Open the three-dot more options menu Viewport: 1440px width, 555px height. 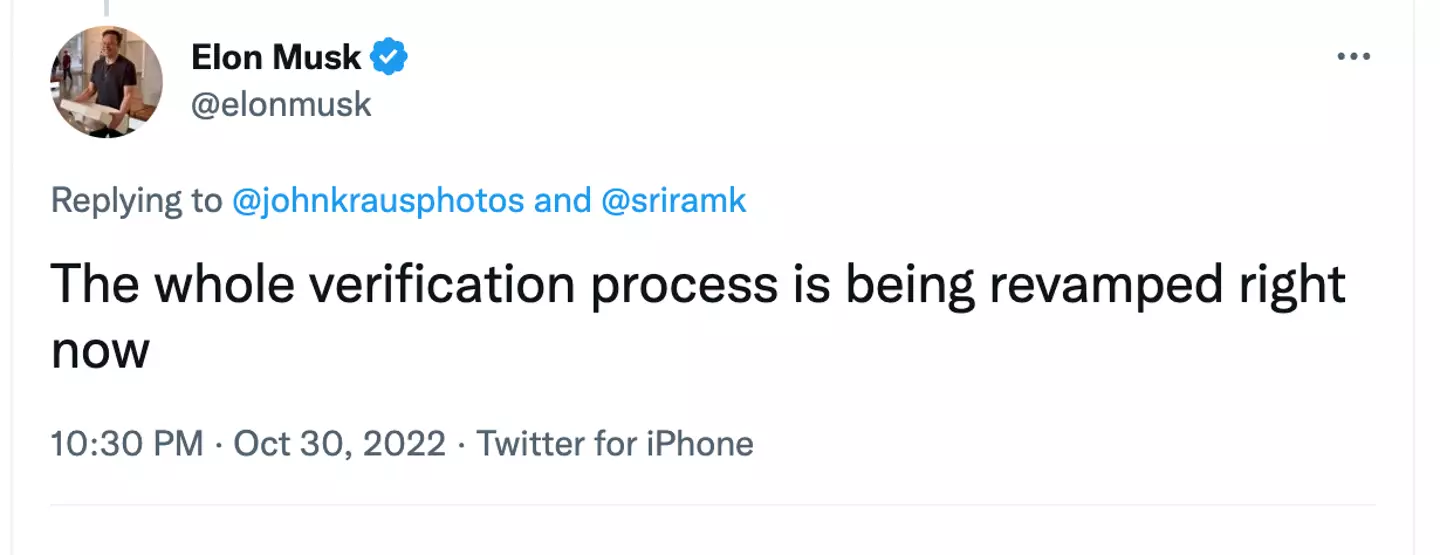tap(1353, 57)
